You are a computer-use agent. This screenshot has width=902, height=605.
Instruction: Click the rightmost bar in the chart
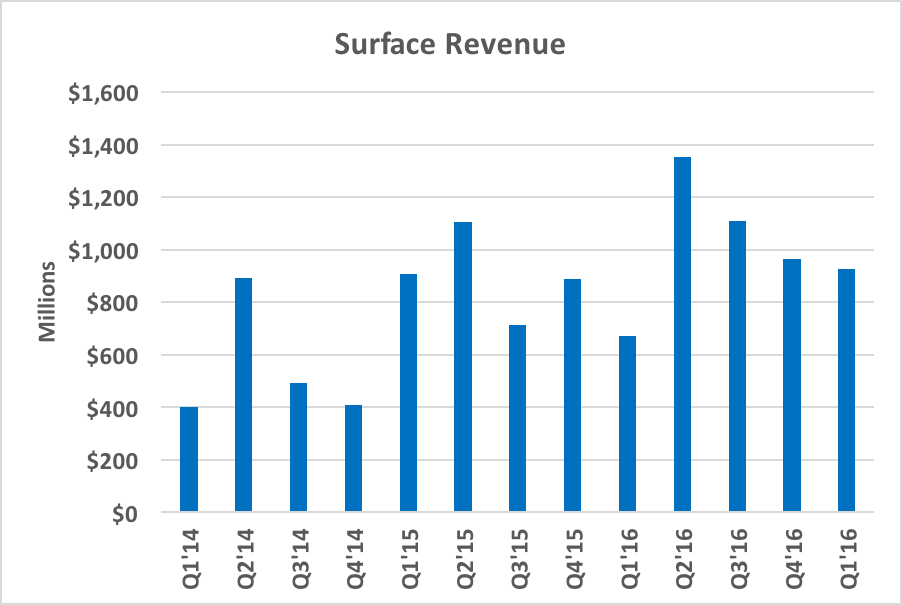coord(847,391)
